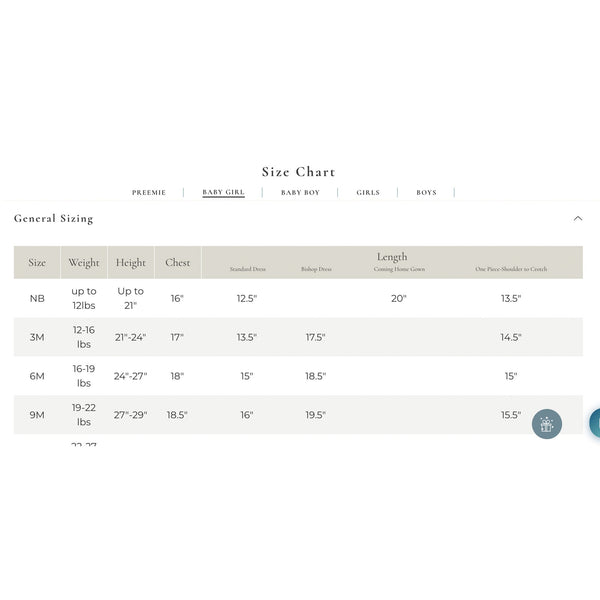Click the Height column header
Viewport: 600px width, 600px height.
click(x=131, y=263)
